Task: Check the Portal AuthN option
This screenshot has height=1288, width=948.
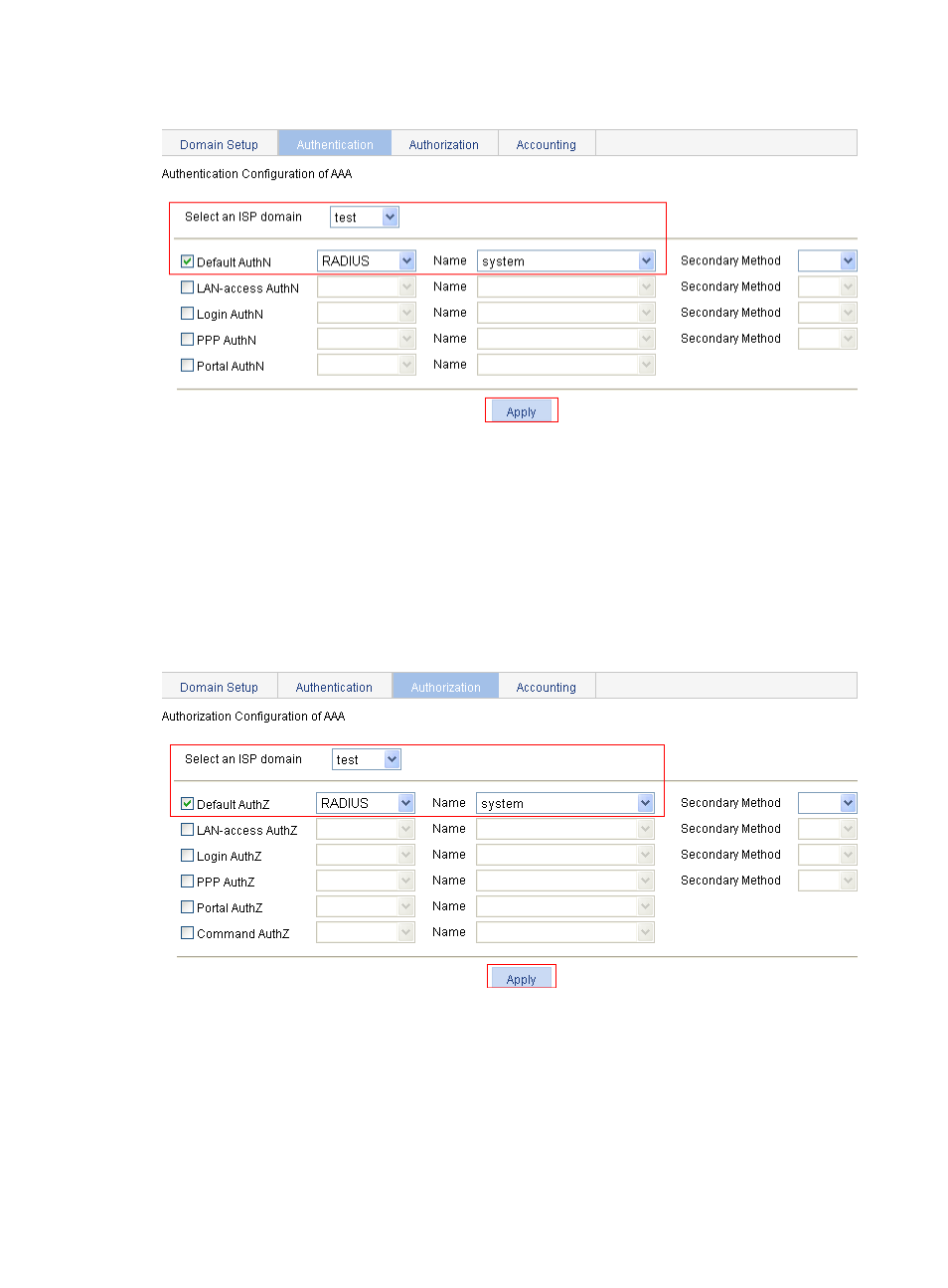Action: click(187, 365)
